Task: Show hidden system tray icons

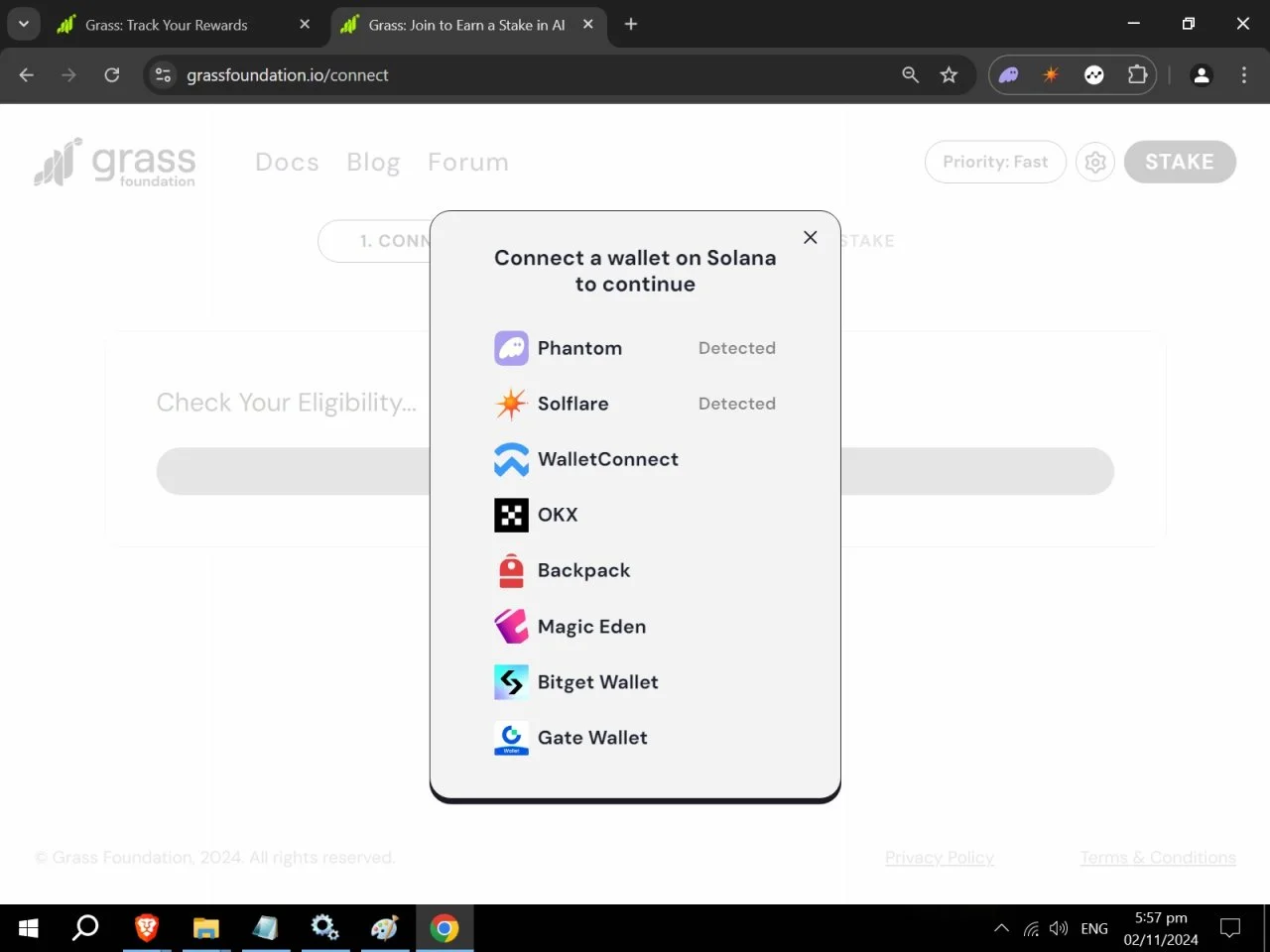Action: tap(1002, 928)
